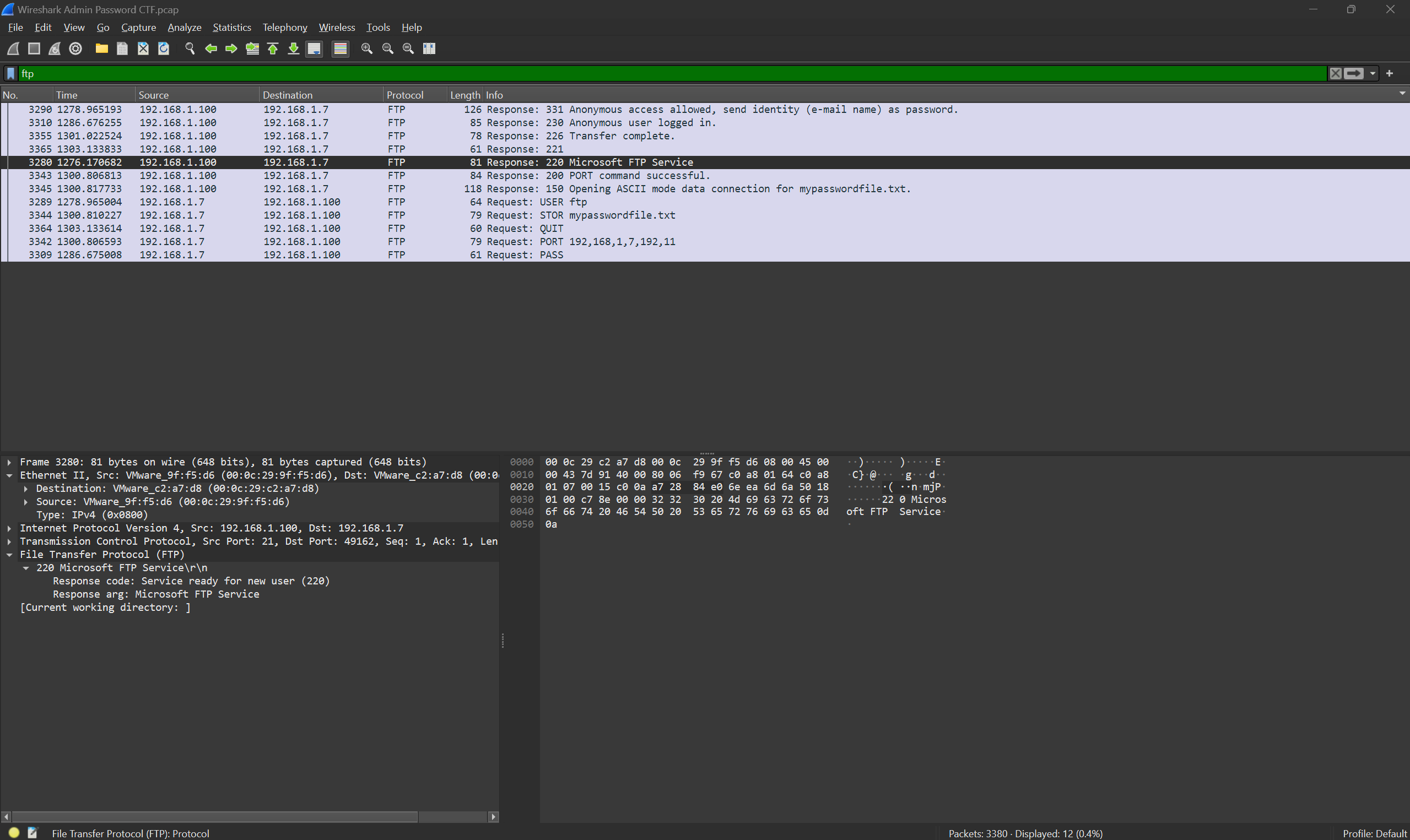Open the Capture menu
The image size is (1410, 840).
(139, 27)
